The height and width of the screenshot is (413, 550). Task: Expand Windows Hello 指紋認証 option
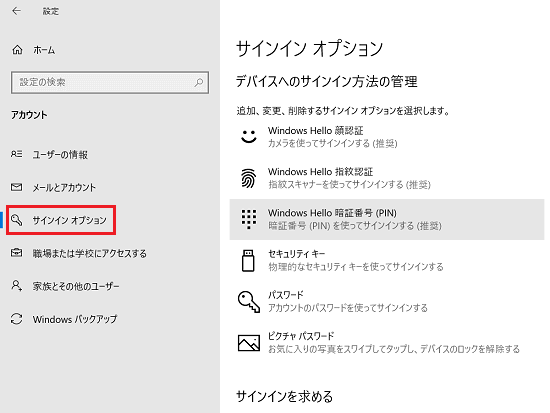(387, 178)
